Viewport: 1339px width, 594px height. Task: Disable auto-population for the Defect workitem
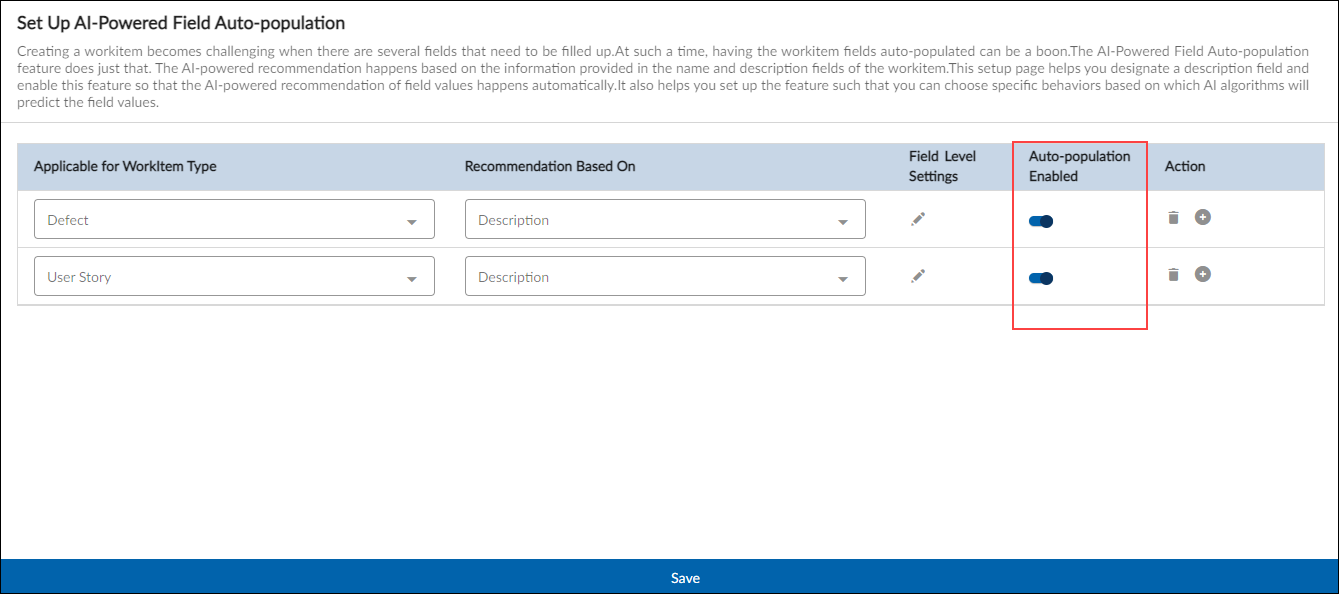[x=1041, y=222]
